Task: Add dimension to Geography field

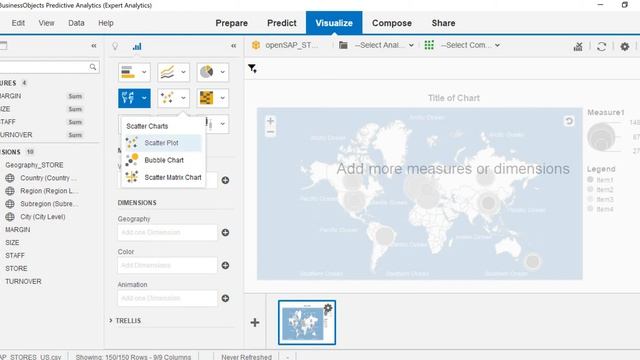Action: 225,232
